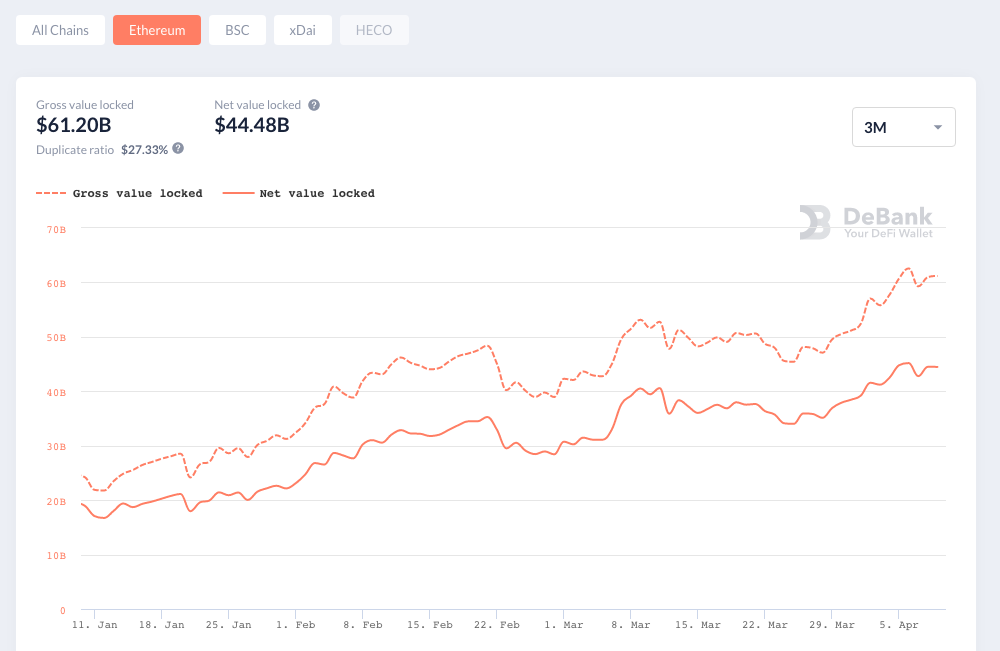
Task: Click the 27.33% duplicate ratio value
Action: pyautogui.click(x=144, y=149)
